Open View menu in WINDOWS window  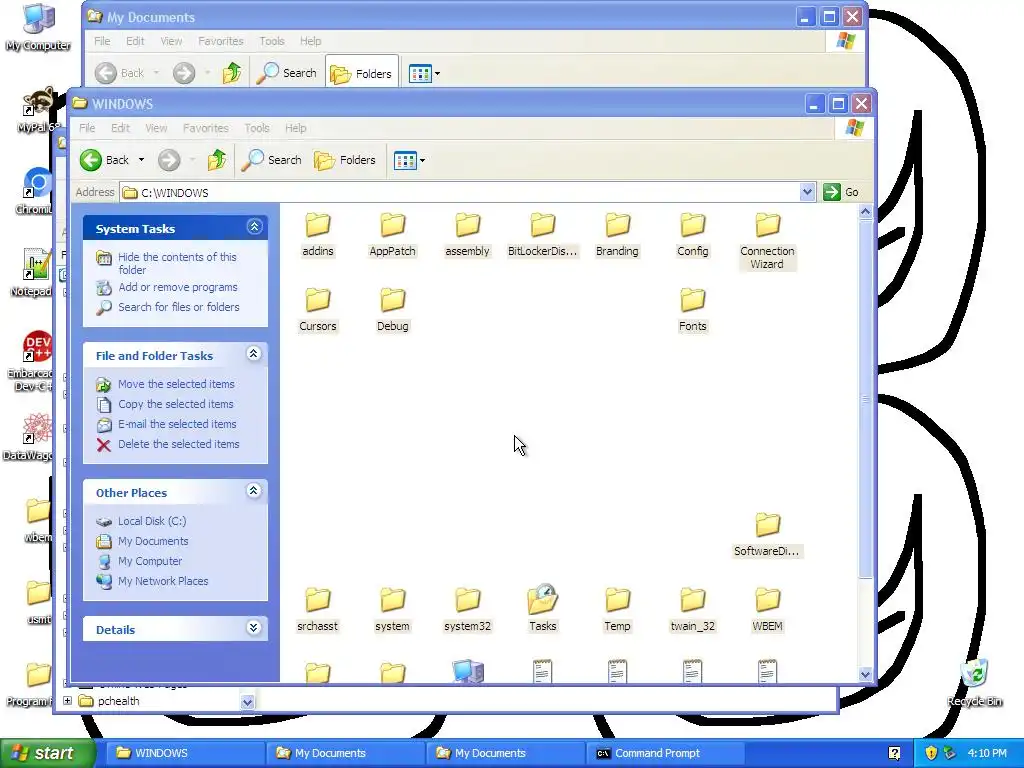tap(156, 128)
